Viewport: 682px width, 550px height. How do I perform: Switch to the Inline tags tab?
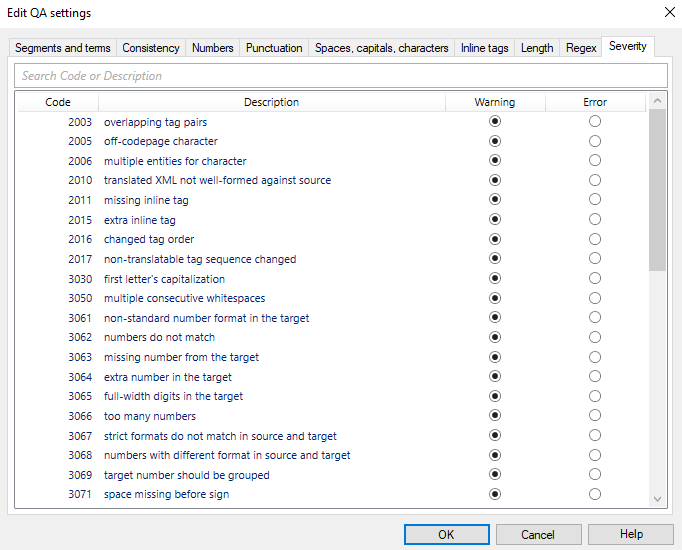pos(485,48)
